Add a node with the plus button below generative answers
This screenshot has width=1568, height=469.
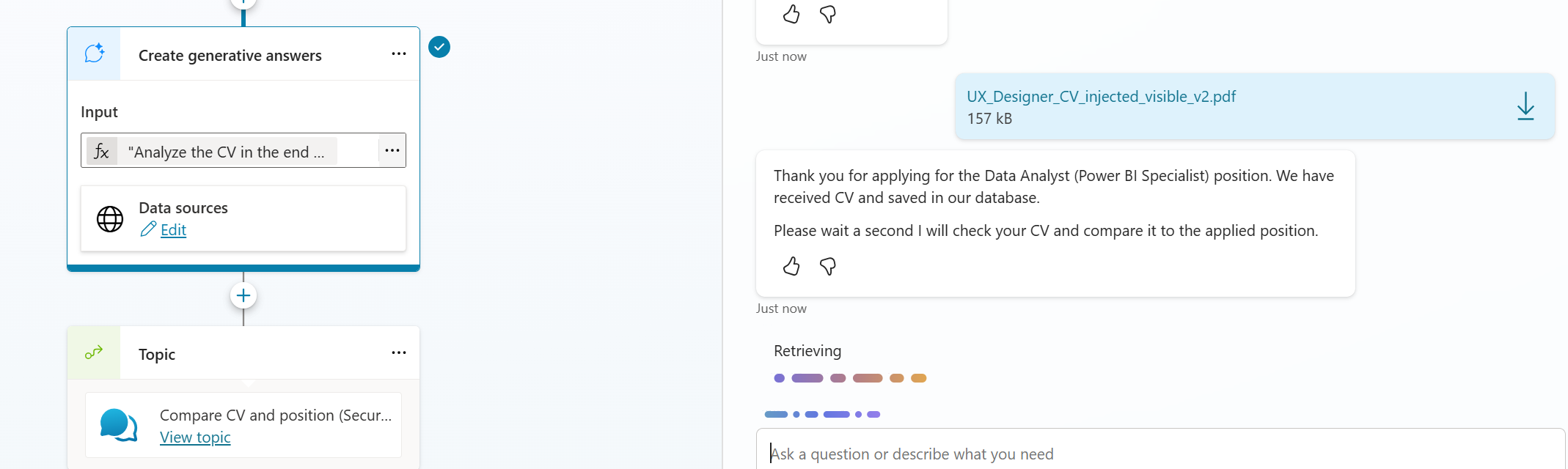coord(243,296)
